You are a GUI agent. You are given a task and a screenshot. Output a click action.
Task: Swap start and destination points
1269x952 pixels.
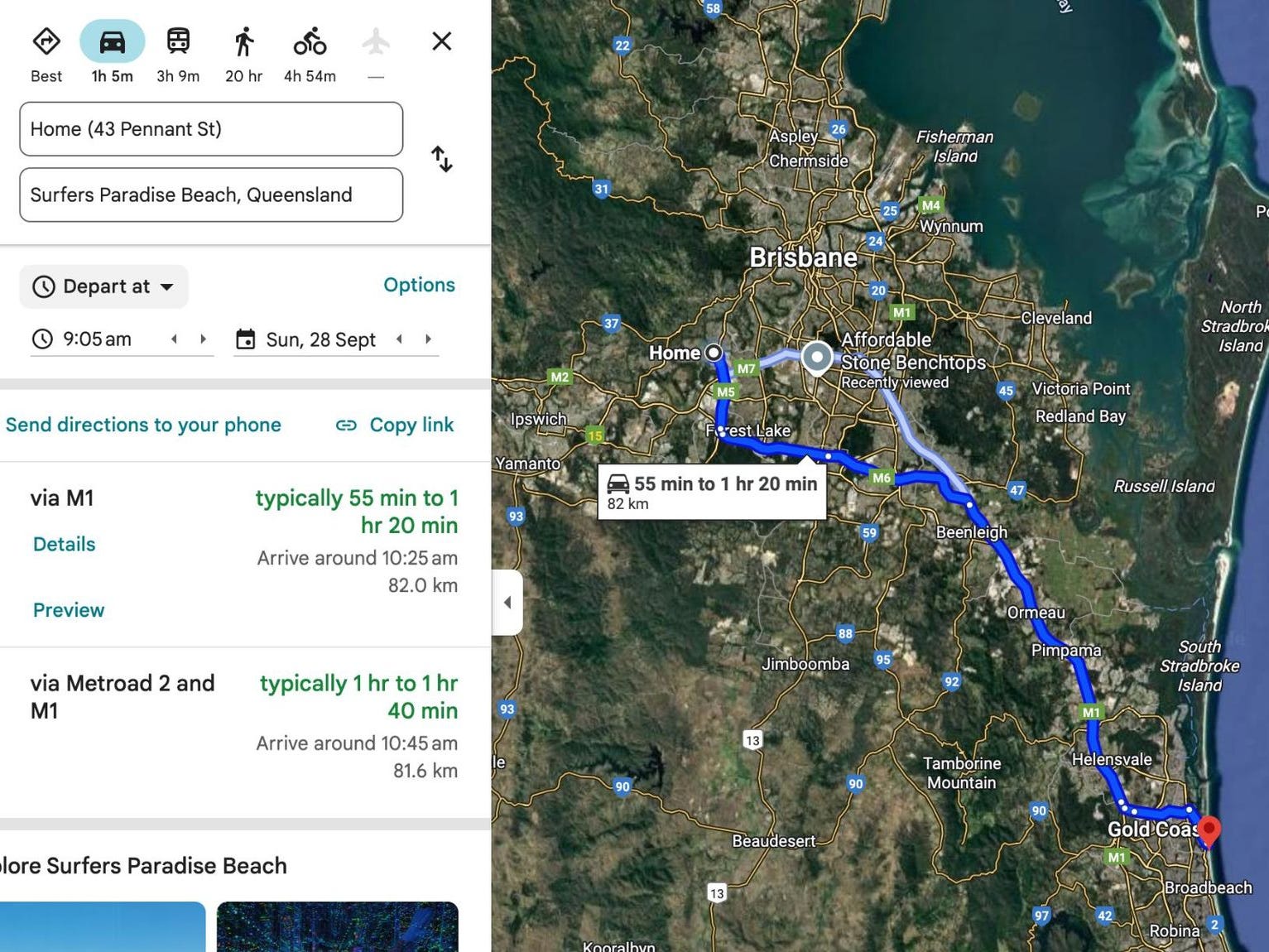442,159
